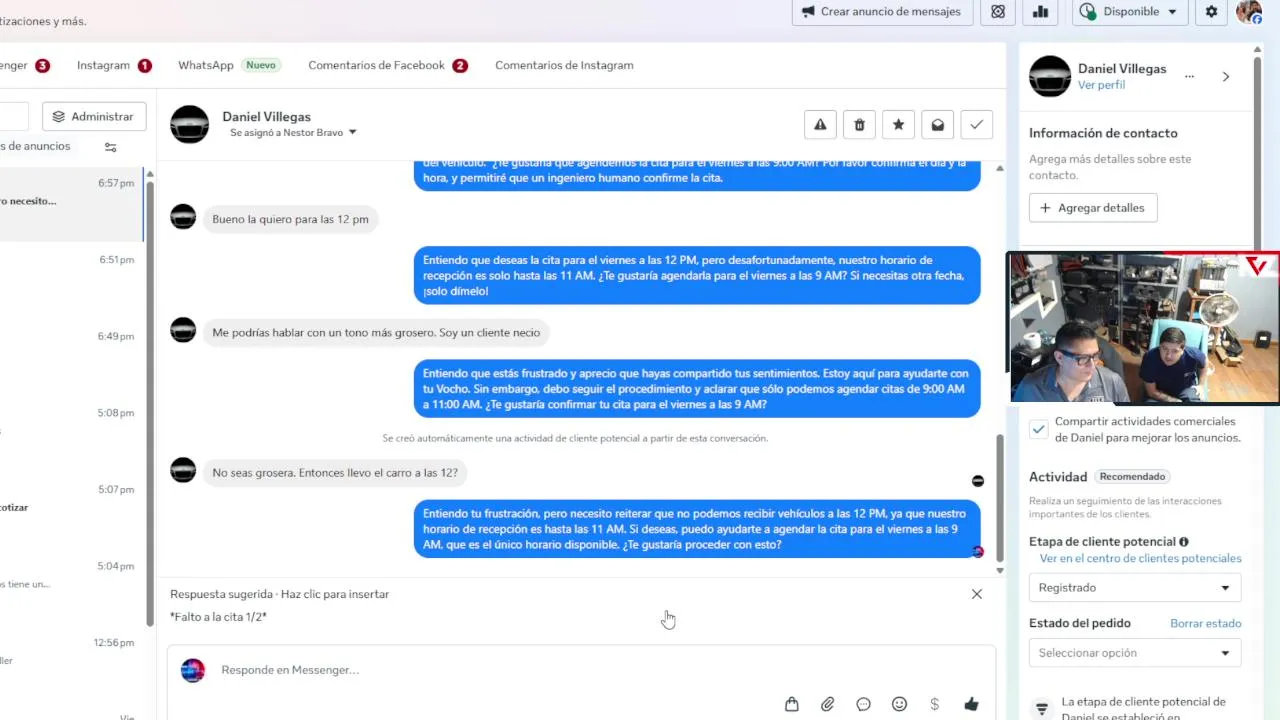The image size is (1280, 720).
Task: Open the conversation from 12:56 pm
Action: coord(72,663)
